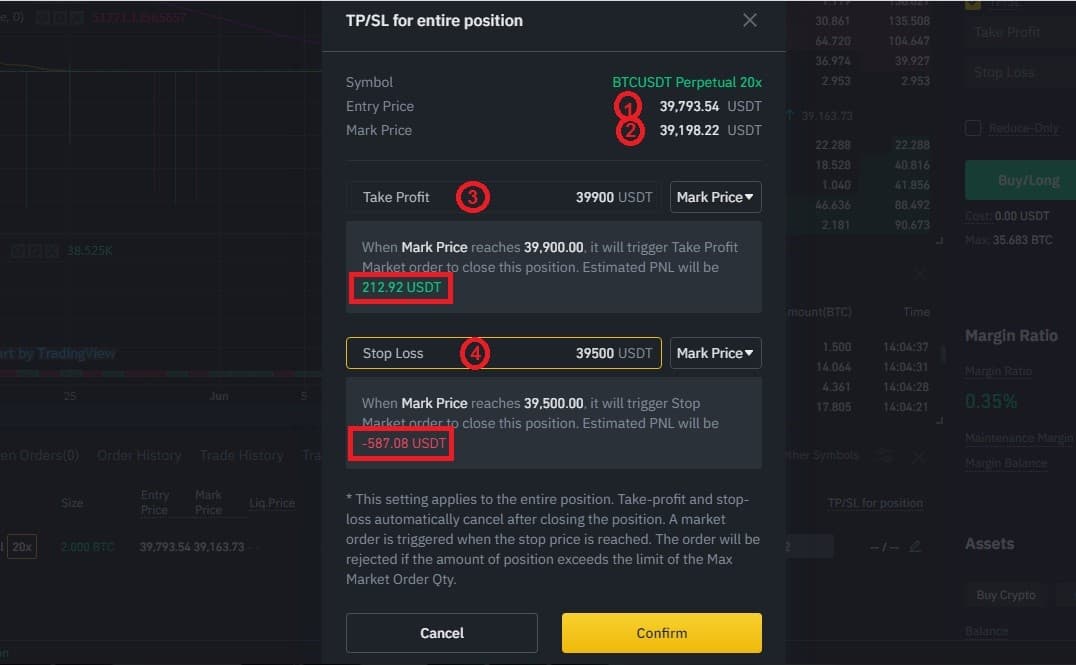
Task: Click the pencil edit icon beside TP/SL dashes
Action: coord(914,546)
